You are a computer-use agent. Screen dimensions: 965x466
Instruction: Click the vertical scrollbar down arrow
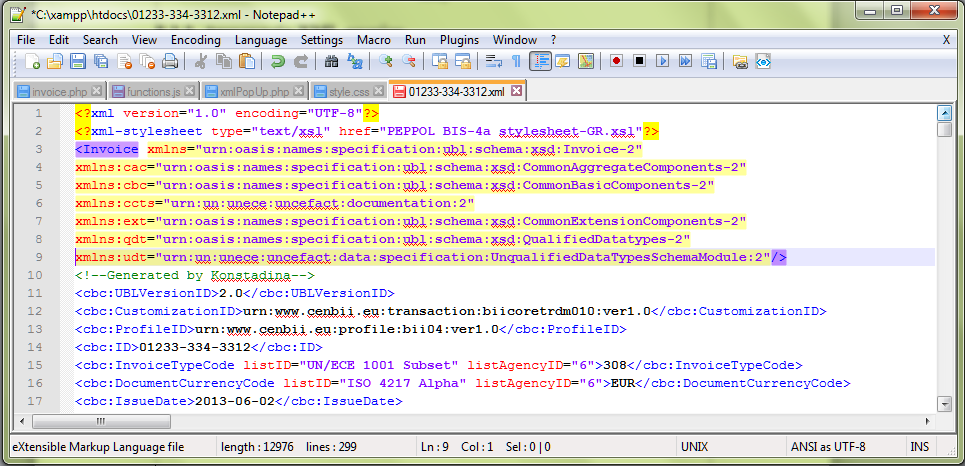pyautogui.click(x=944, y=404)
